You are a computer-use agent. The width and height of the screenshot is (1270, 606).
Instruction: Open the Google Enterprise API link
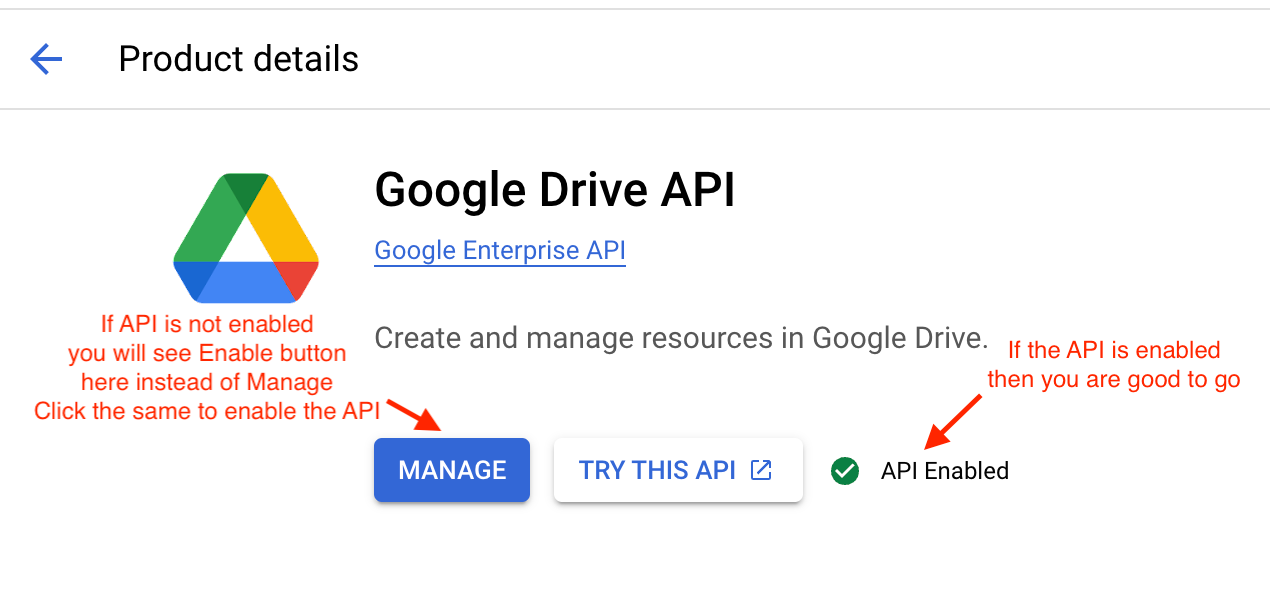pos(500,249)
